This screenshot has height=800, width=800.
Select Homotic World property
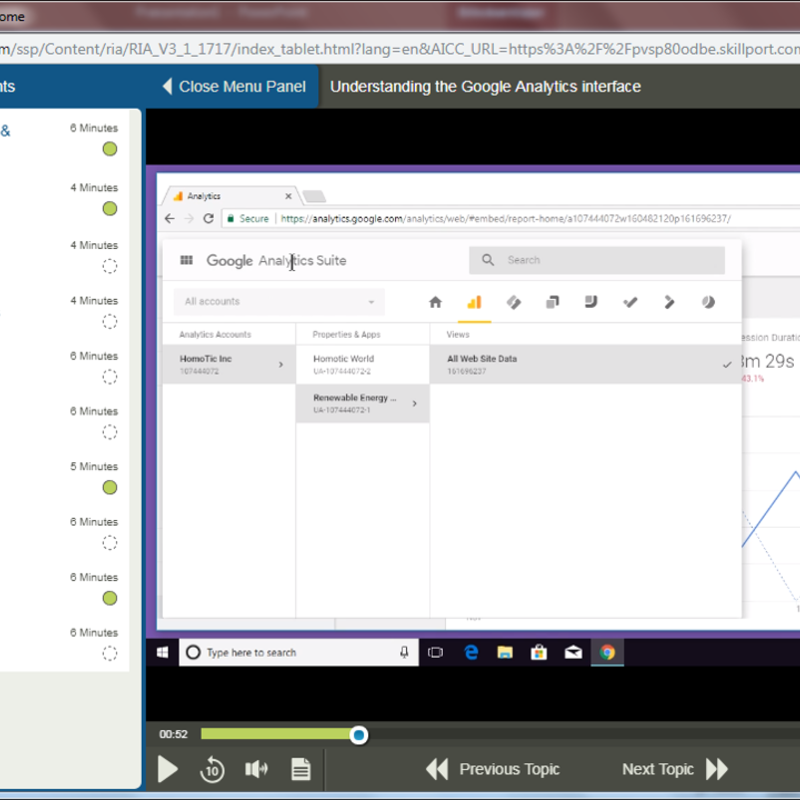362,364
